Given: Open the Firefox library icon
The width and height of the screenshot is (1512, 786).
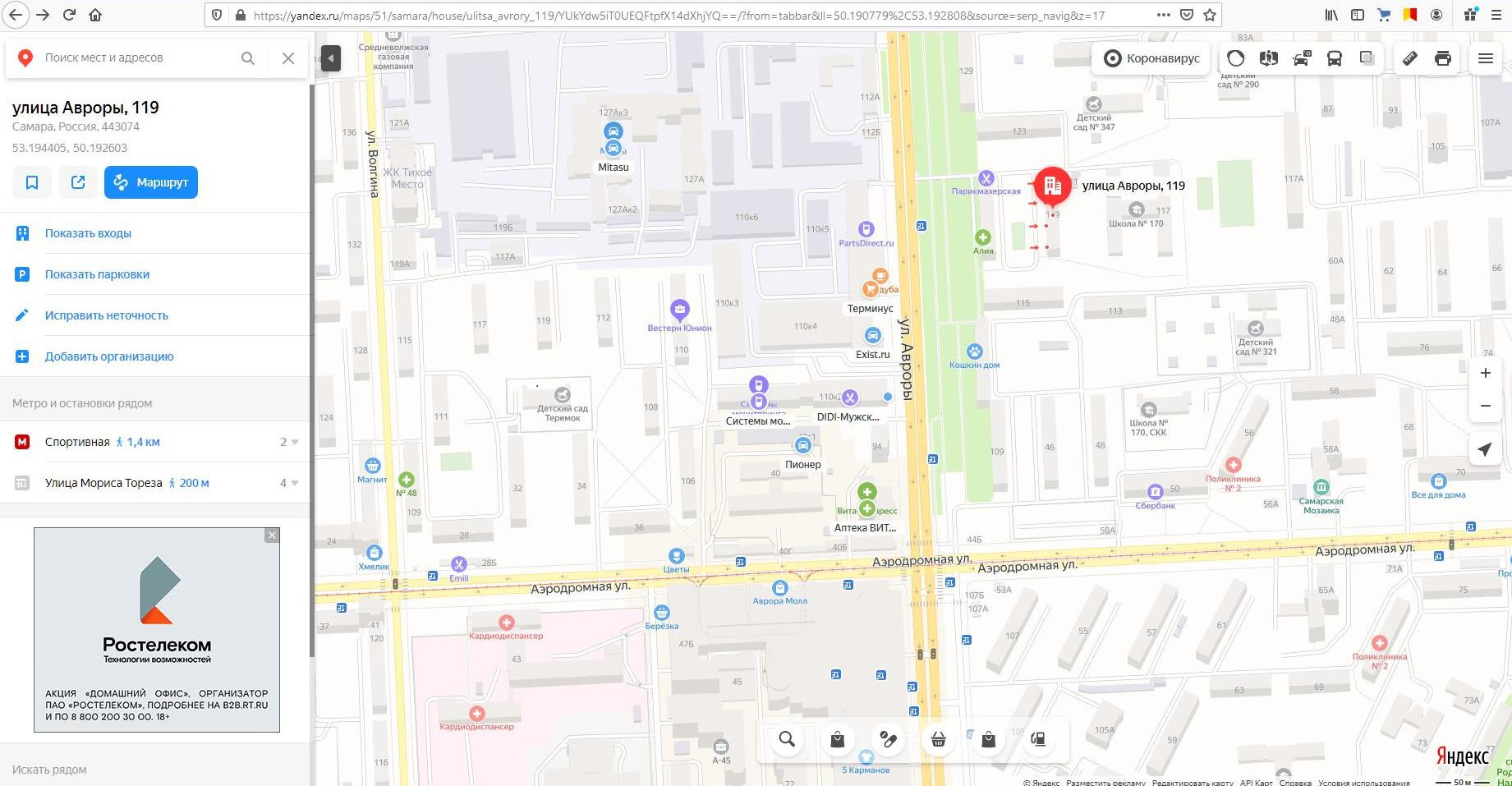Looking at the screenshot, I should point(1331,15).
